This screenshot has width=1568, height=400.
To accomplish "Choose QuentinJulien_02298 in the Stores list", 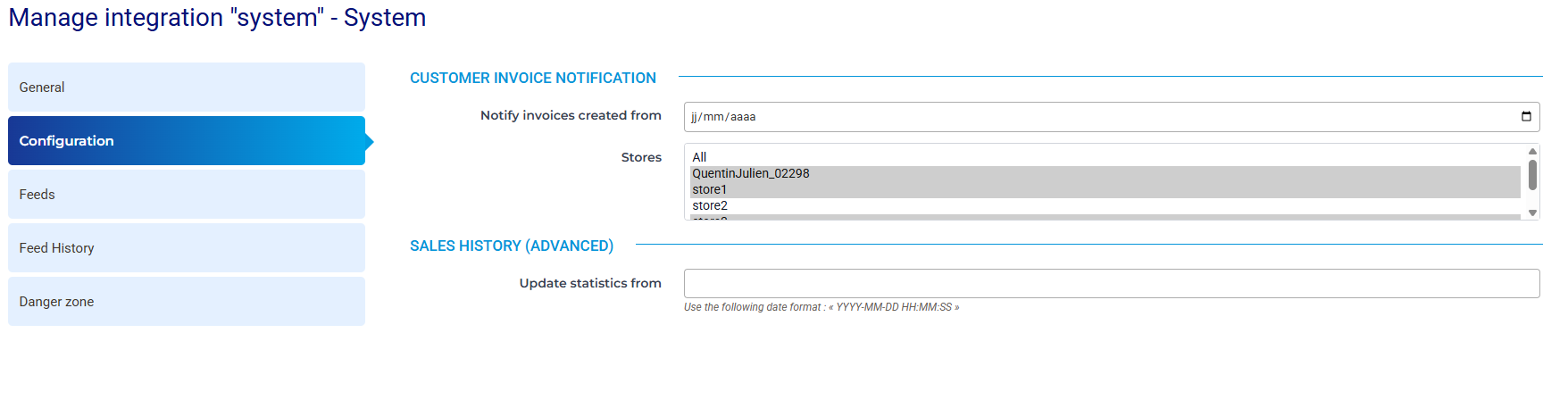I will (x=1105, y=173).
